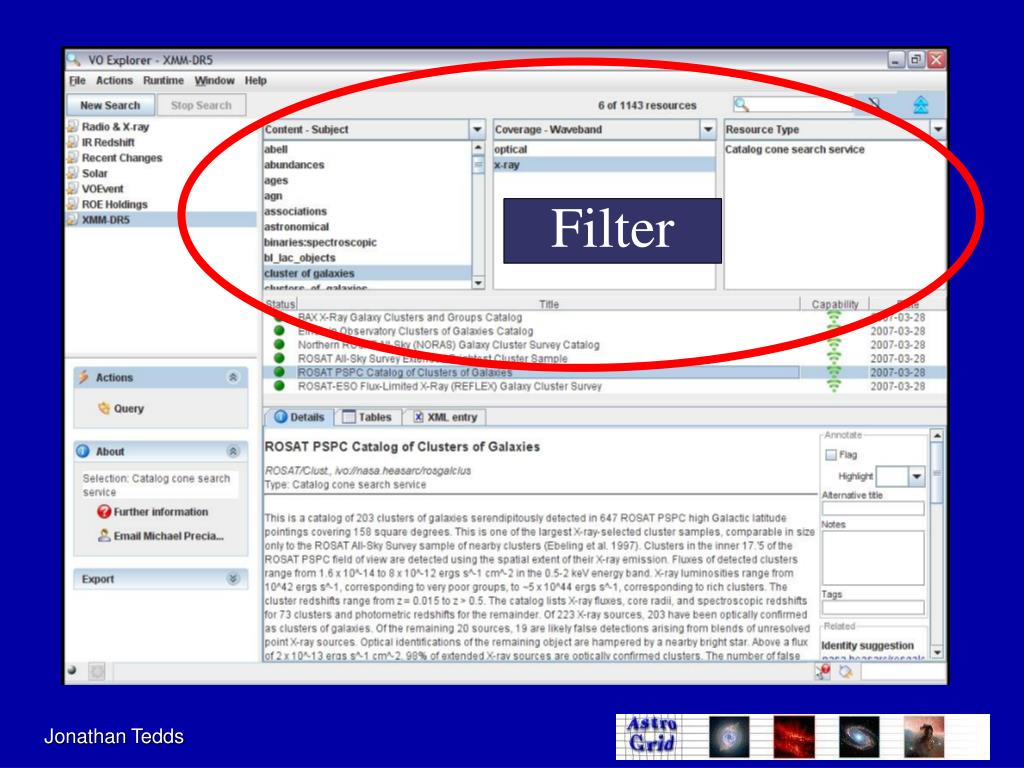Click the lightning Actions panel icon

pos(84,377)
